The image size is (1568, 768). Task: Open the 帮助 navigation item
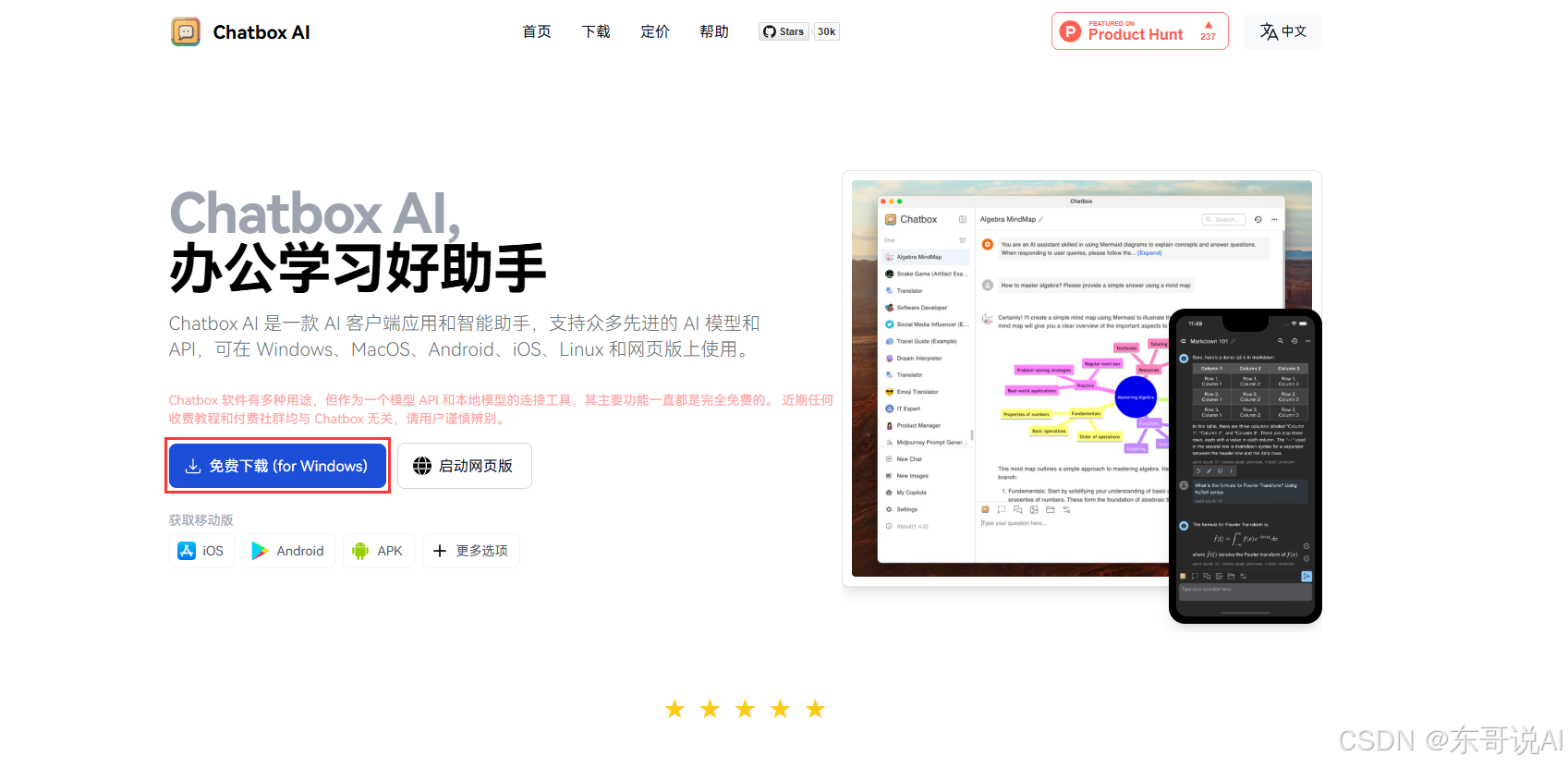(x=714, y=31)
